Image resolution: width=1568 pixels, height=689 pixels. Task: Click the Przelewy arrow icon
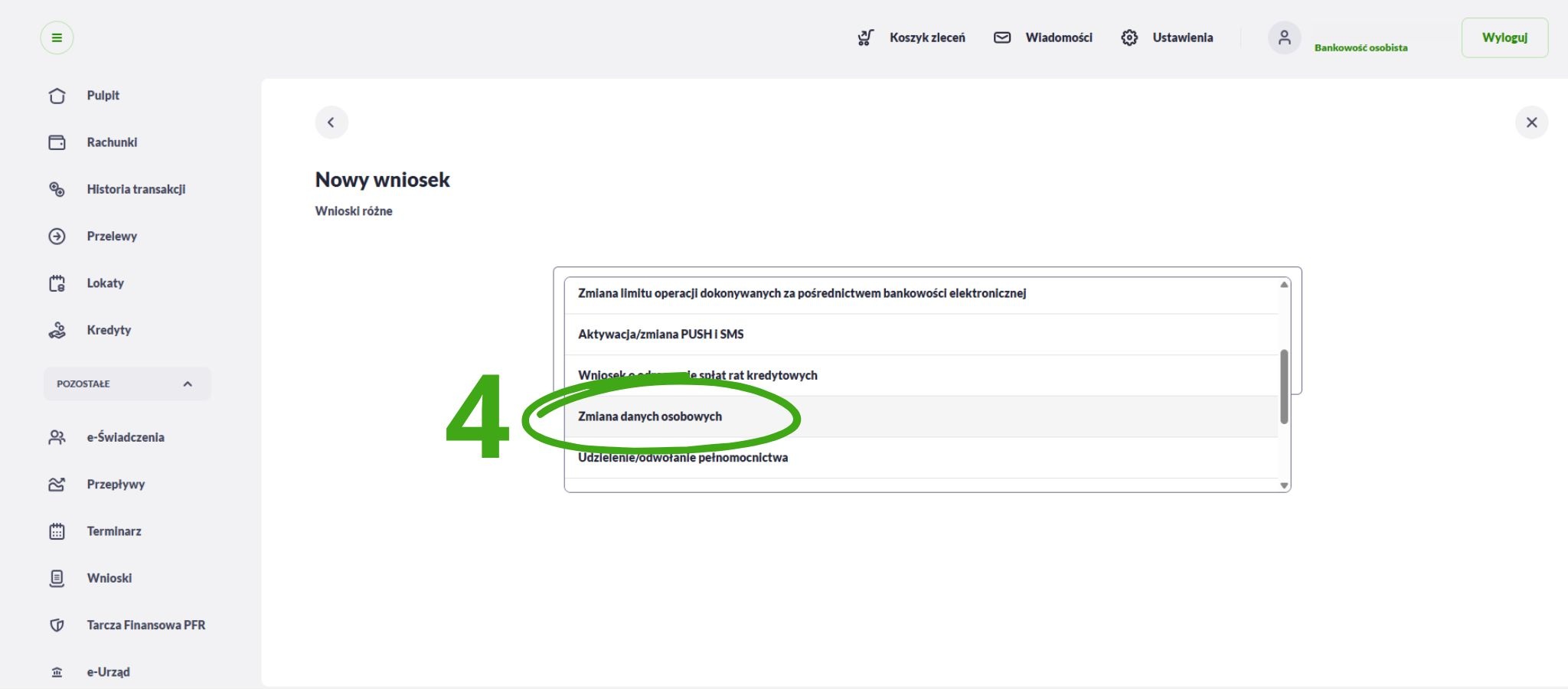coord(57,236)
